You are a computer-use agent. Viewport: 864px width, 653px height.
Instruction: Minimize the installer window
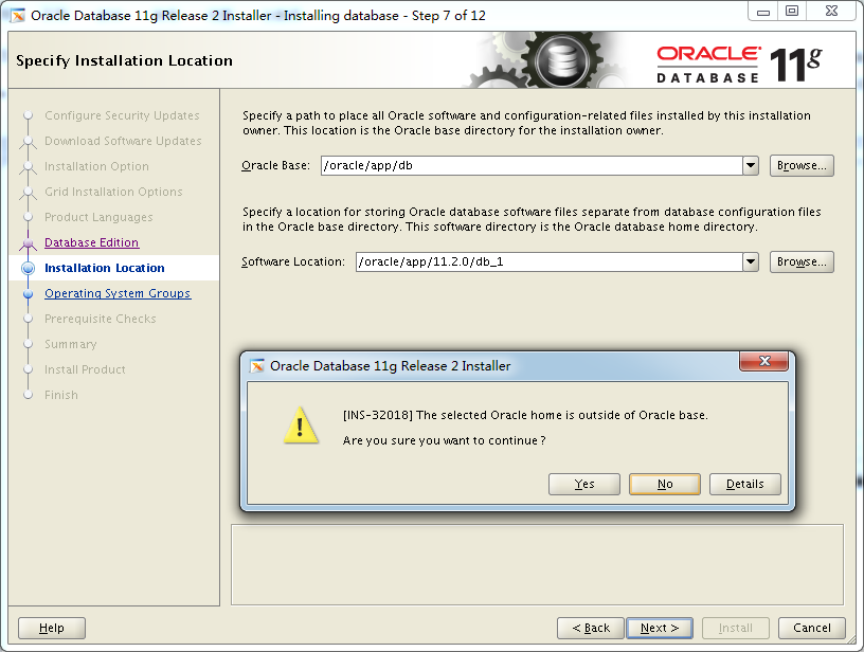coord(763,12)
